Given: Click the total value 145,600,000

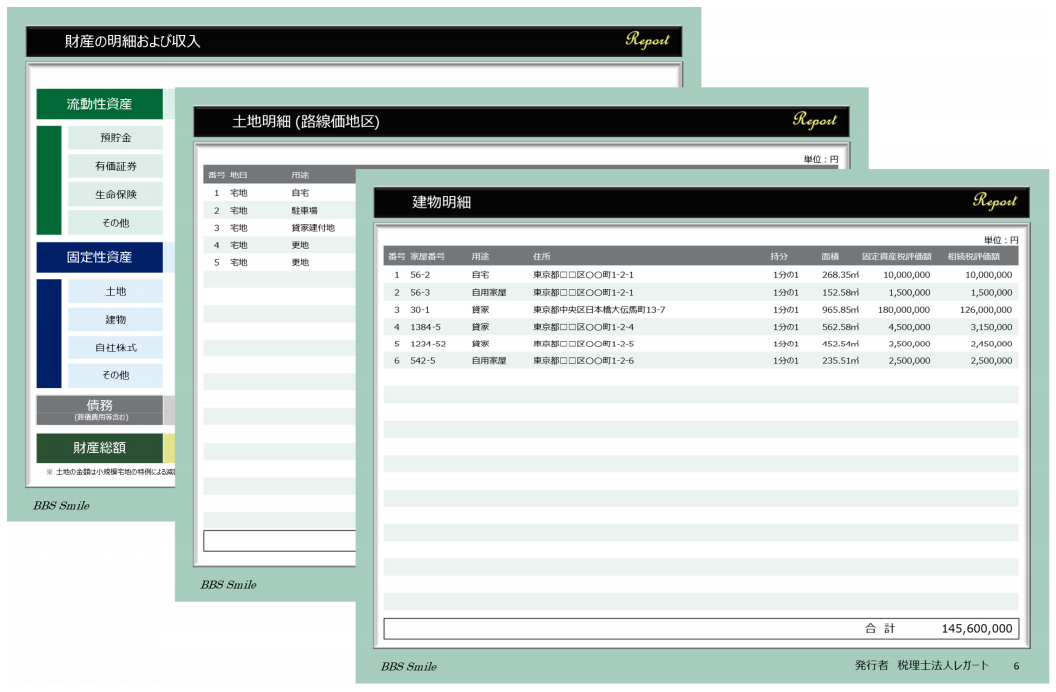Looking at the screenshot, I should pyautogui.click(x=977, y=629).
